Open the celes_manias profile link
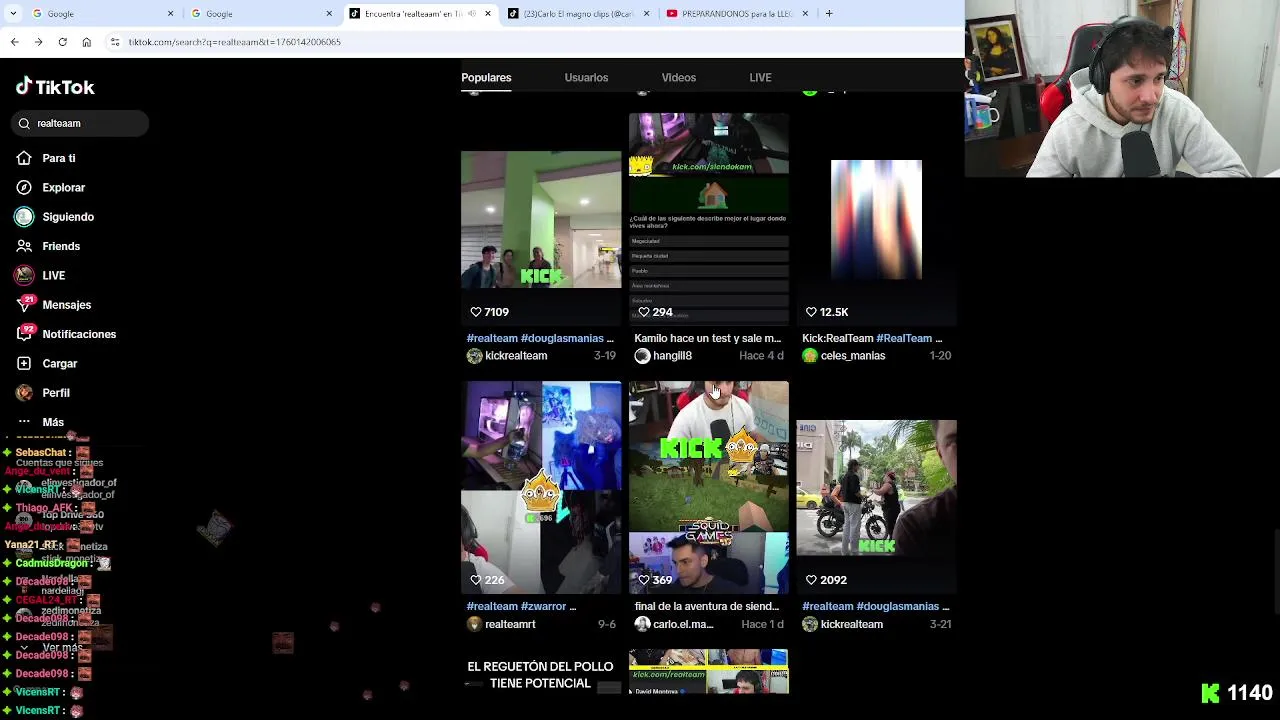The width and height of the screenshot is (1280, 720). point(853,356)
